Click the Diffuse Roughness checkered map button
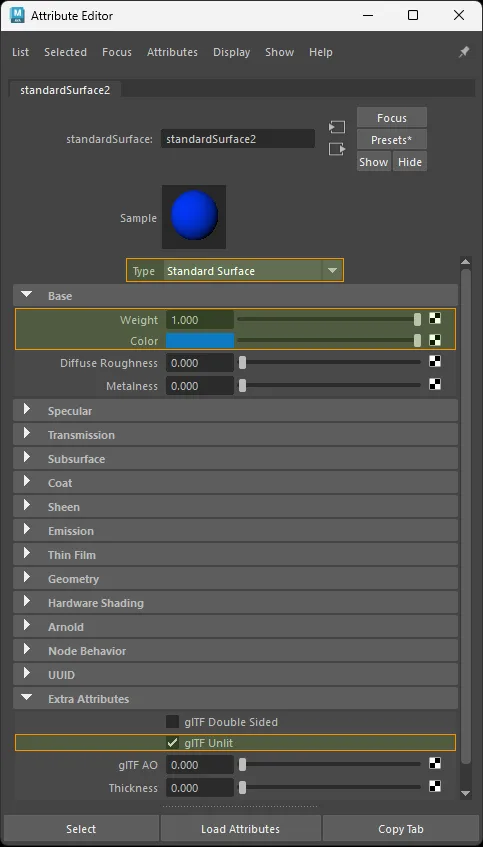Viewport: 483px width, 847px height. coord(434,361)
